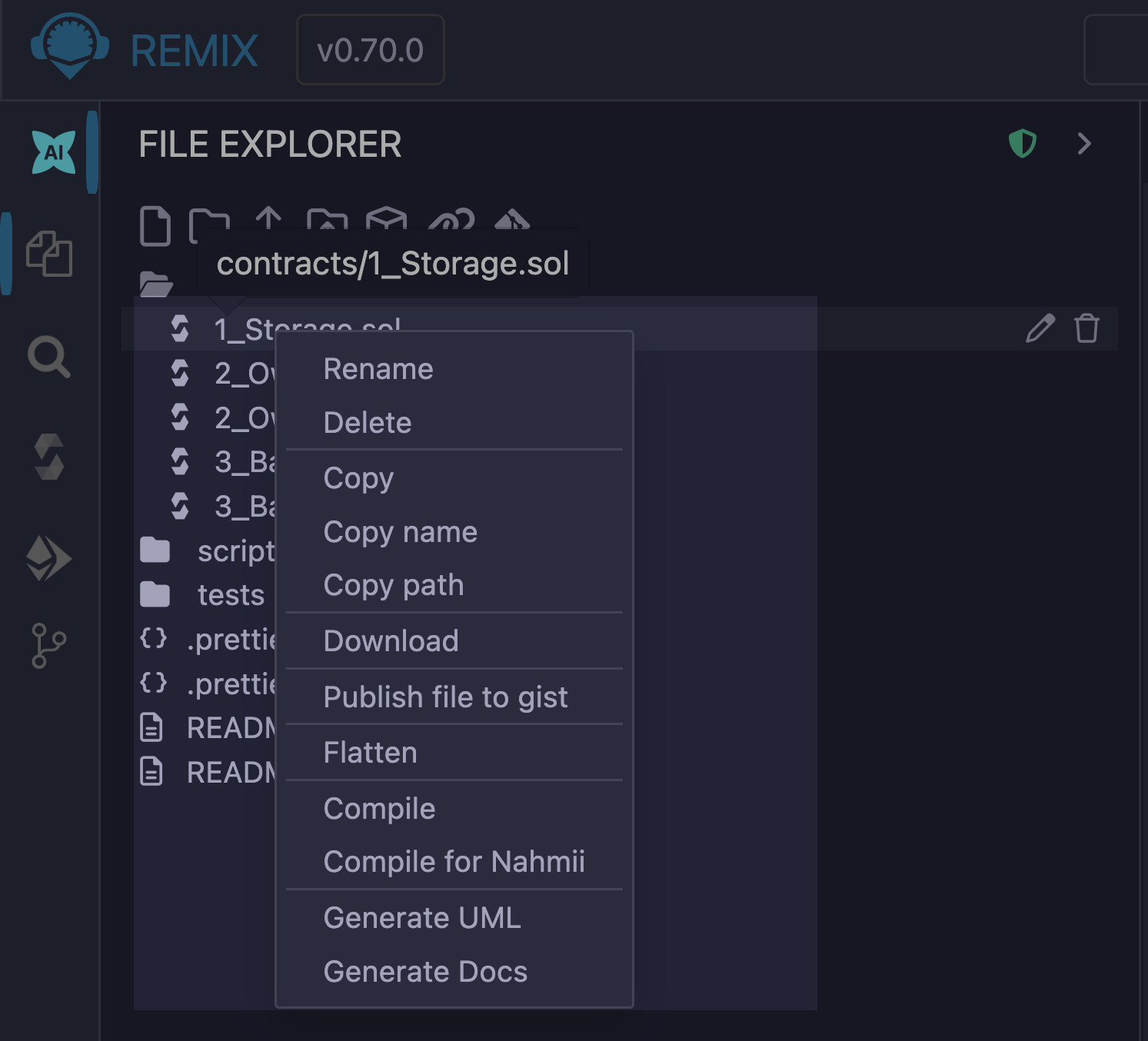Screen dimensions: 1148x1041
Task: Open the File Explorer sidebar icon
Action: [x=49, y=254]
